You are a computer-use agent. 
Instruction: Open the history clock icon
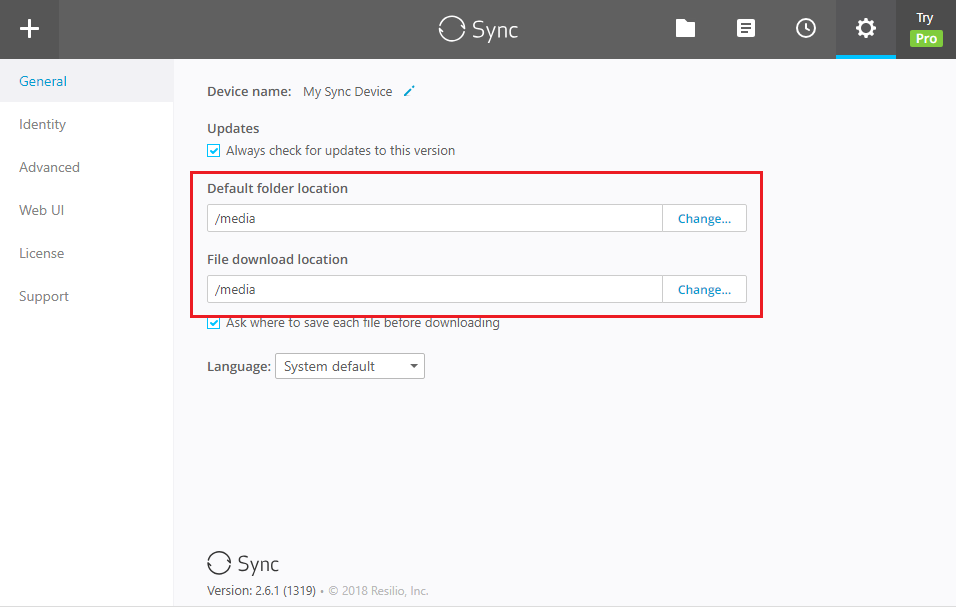[806, 29]
